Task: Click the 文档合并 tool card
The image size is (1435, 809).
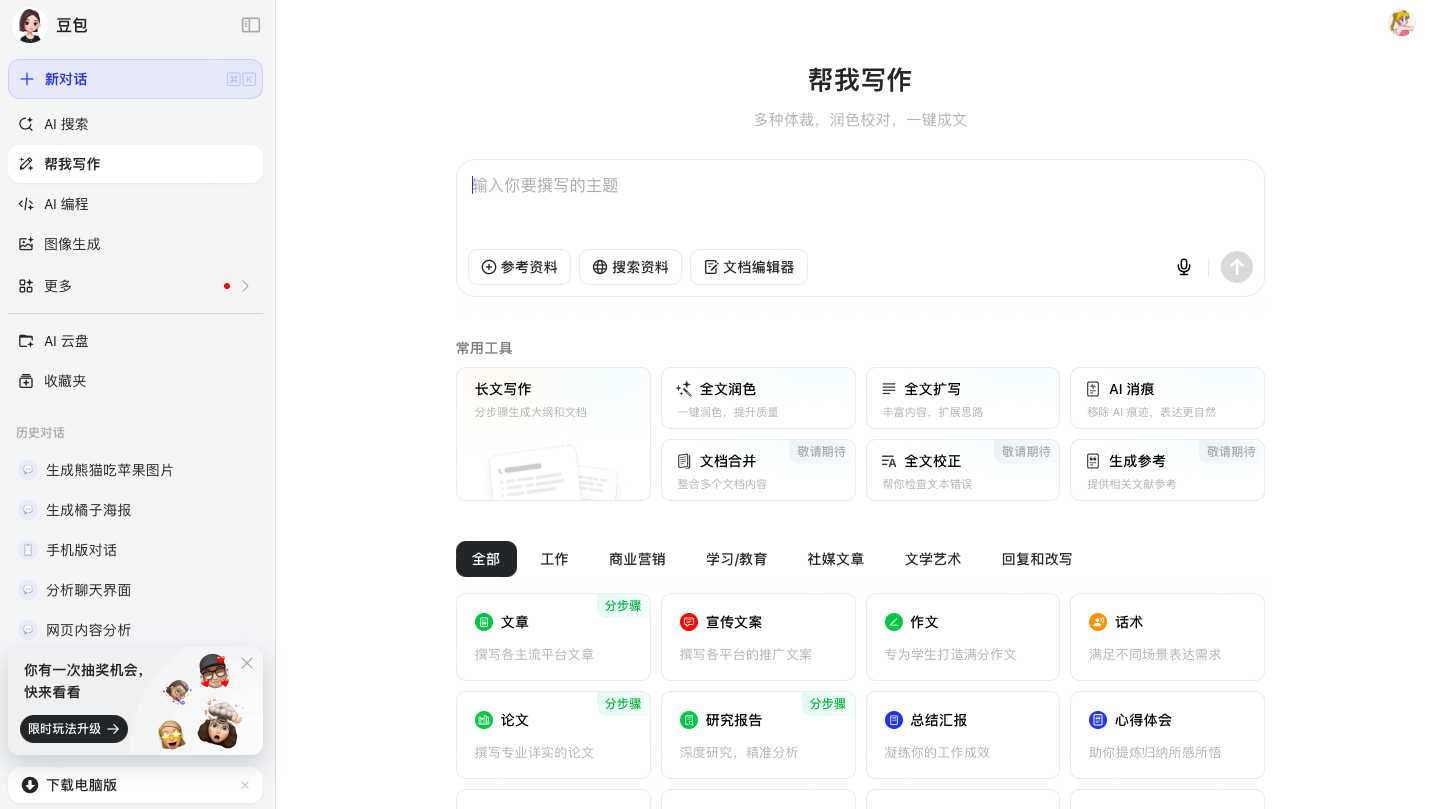Action: [x=758, y=470]
